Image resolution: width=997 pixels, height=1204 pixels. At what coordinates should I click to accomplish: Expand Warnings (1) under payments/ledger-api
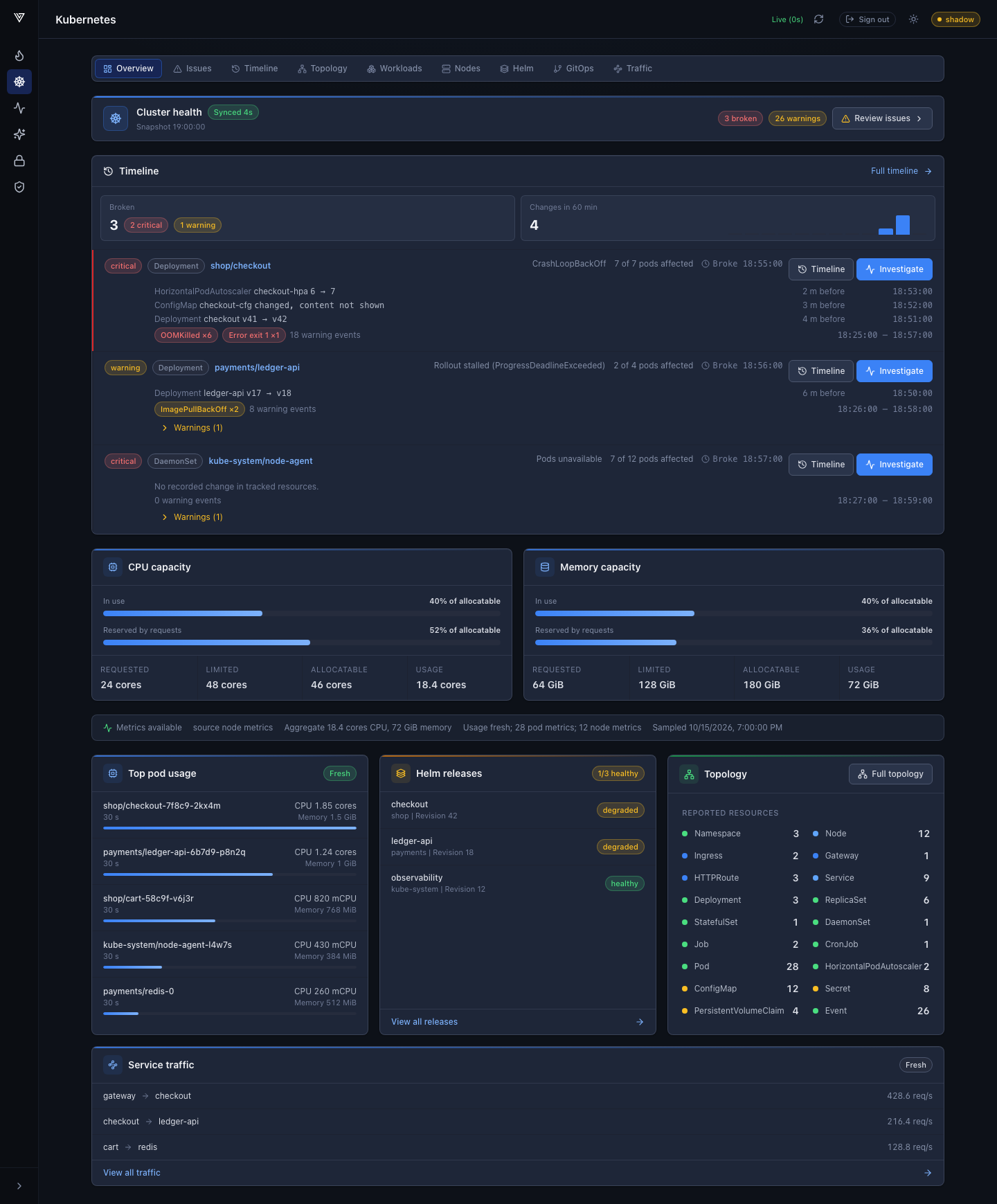click(x=192, y=428)
